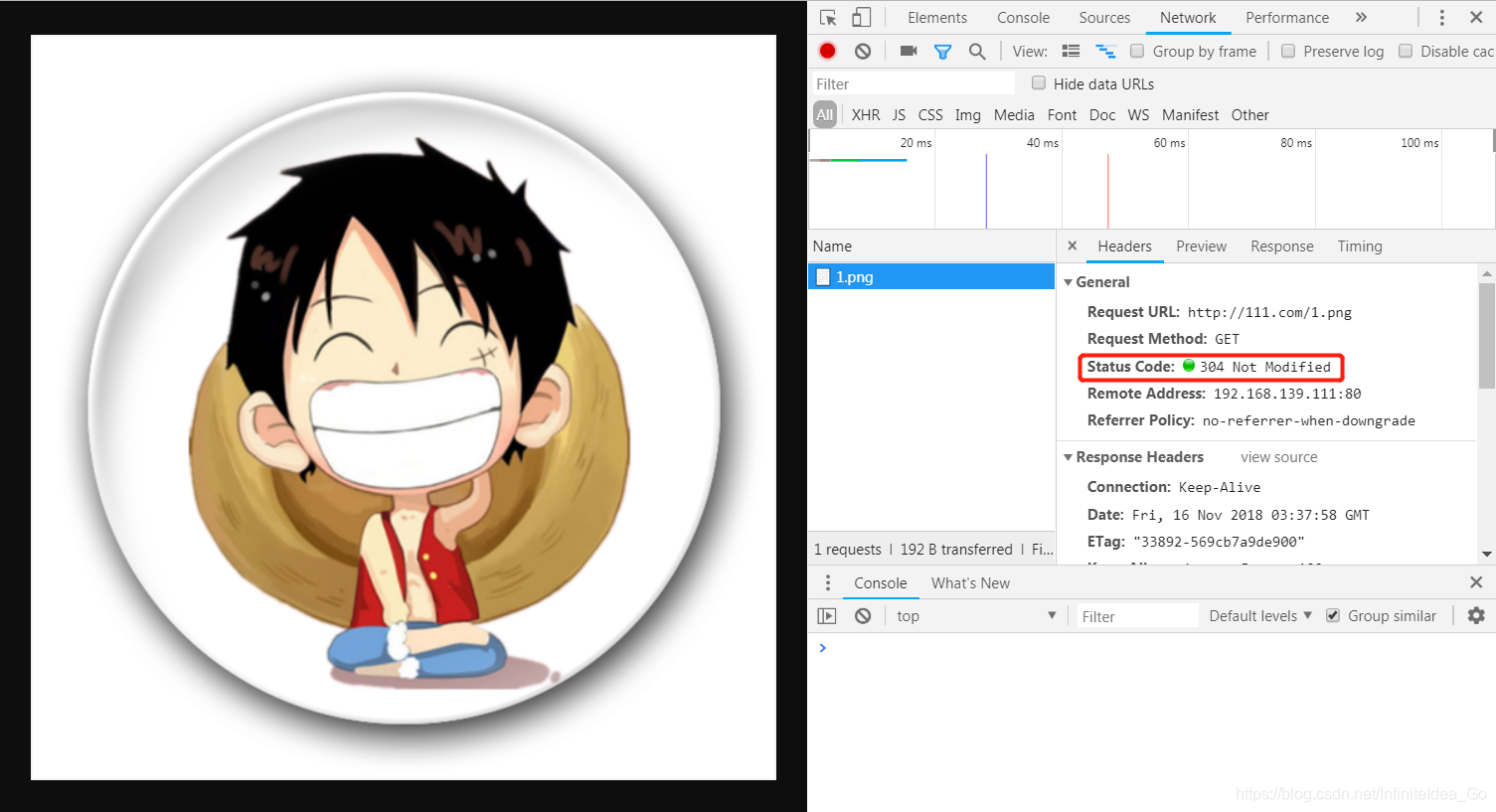Filter requests by WS
Viewport: 1496px width, 812px height.
[1138, 115]
